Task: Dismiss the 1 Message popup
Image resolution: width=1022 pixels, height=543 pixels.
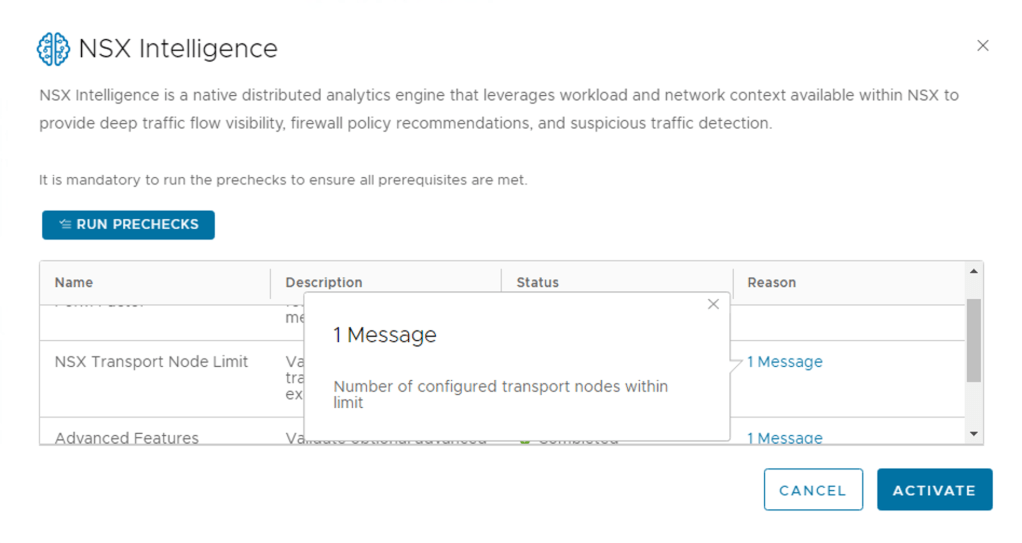Action: pyautogui.click(x=713, y=304)
